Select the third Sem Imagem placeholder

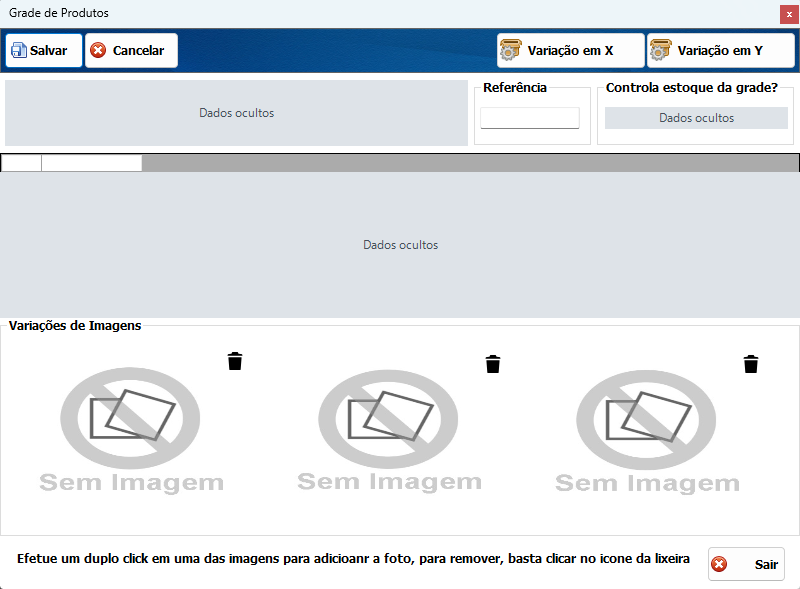[647, 432]
